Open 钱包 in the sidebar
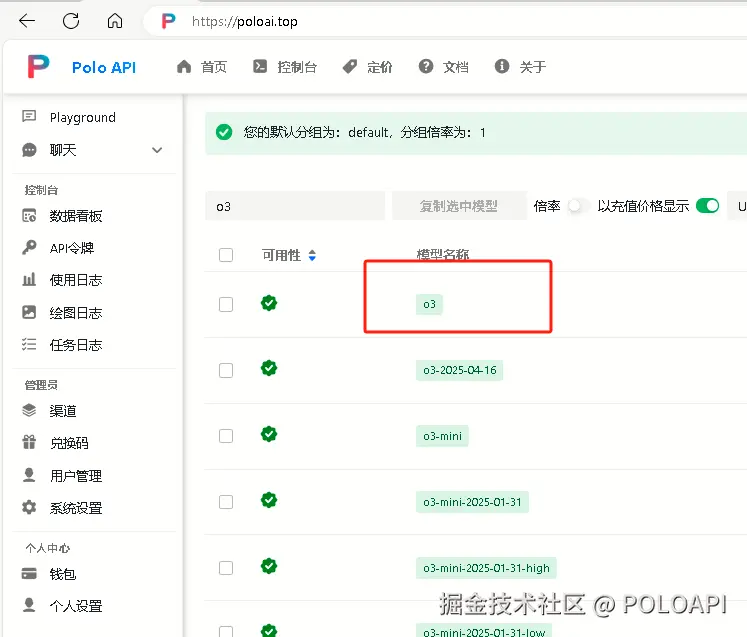 coord(62,574)
